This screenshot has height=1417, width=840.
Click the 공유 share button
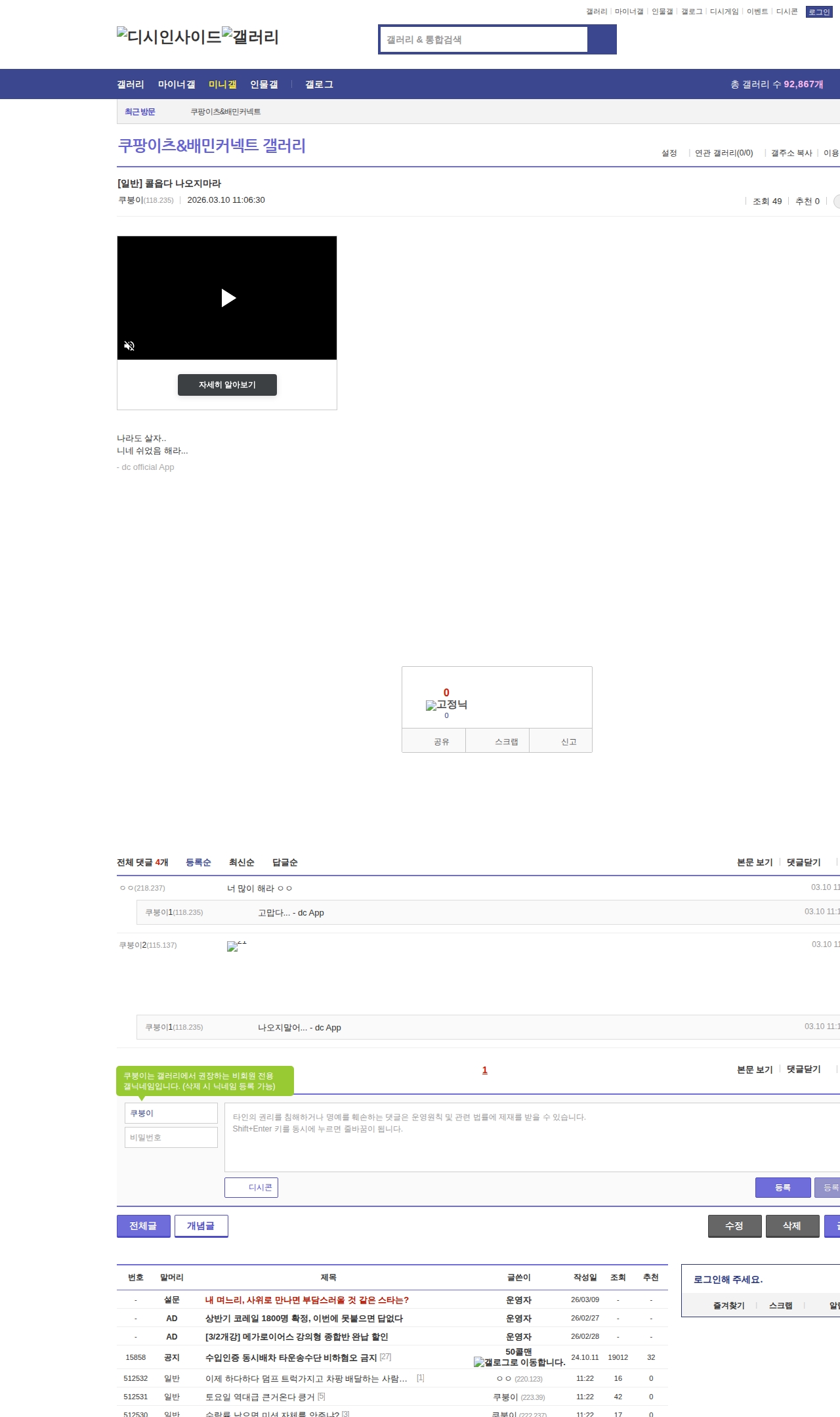tap(434, 741)
